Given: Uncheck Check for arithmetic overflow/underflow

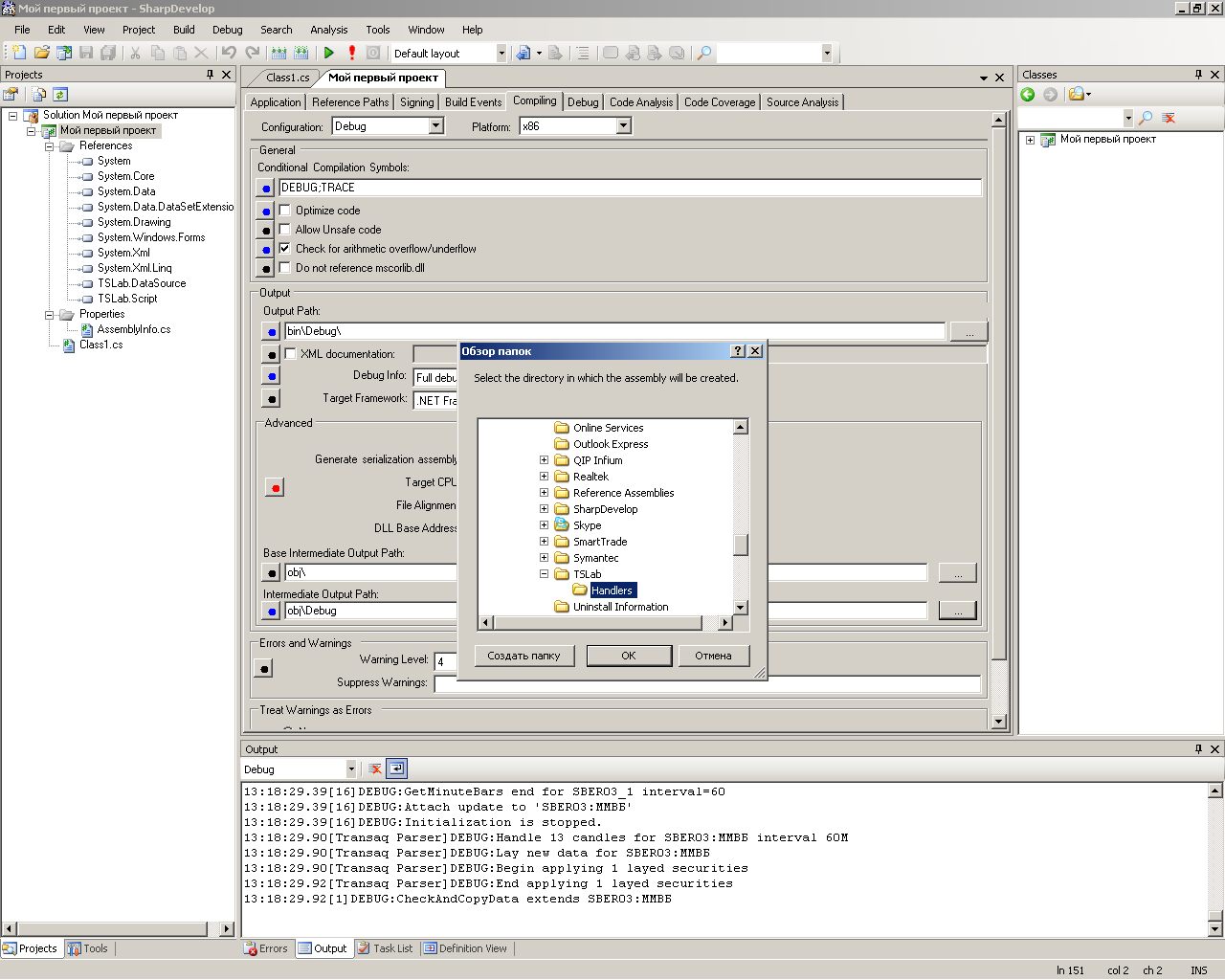Looking at the screenshot, I should pos(285,249).
